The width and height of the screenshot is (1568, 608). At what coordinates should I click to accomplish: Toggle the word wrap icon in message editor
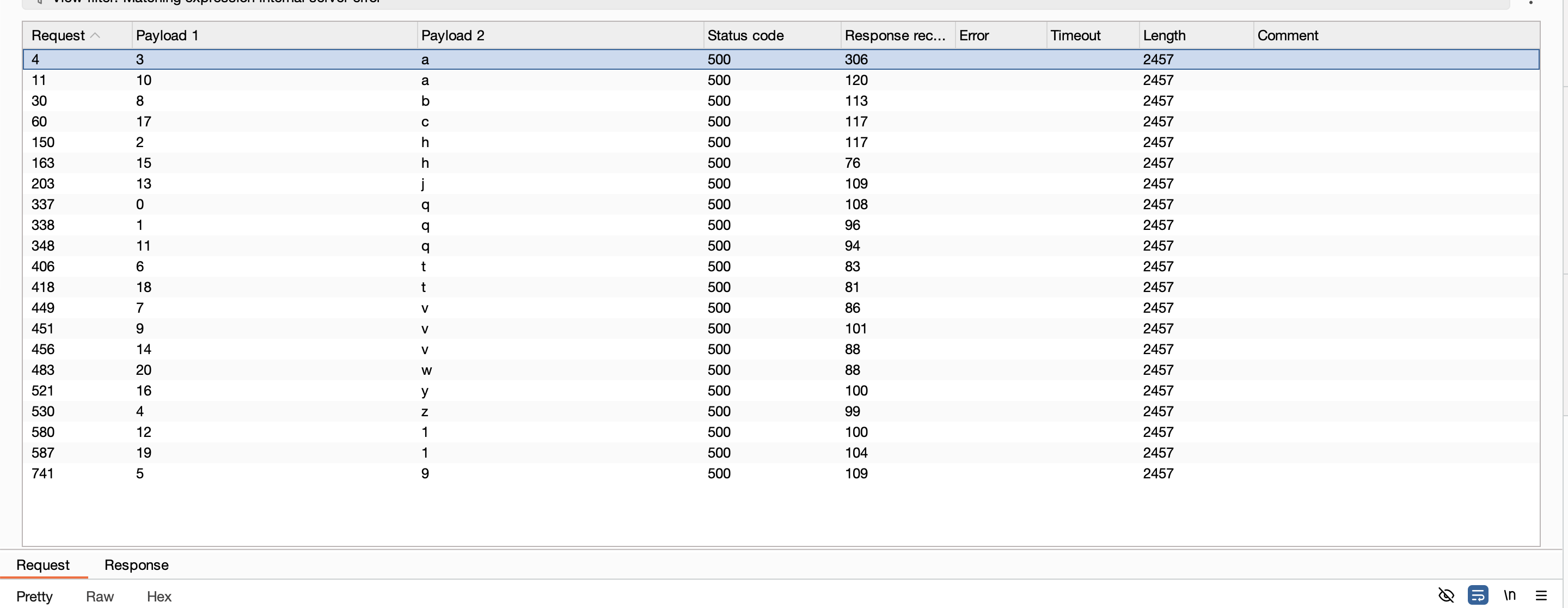[x=1478, y=595]
